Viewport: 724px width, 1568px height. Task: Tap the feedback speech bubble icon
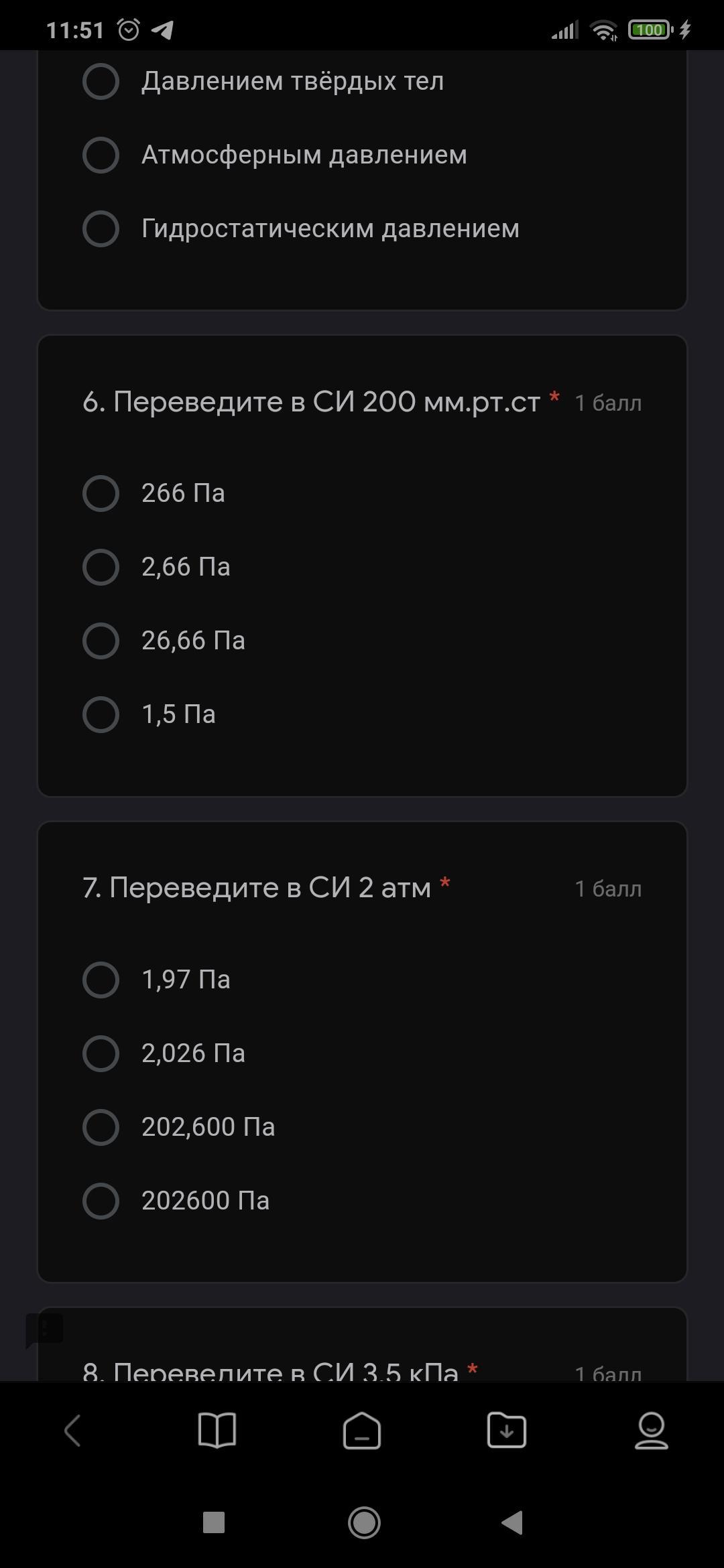[x=44, y=1329]
